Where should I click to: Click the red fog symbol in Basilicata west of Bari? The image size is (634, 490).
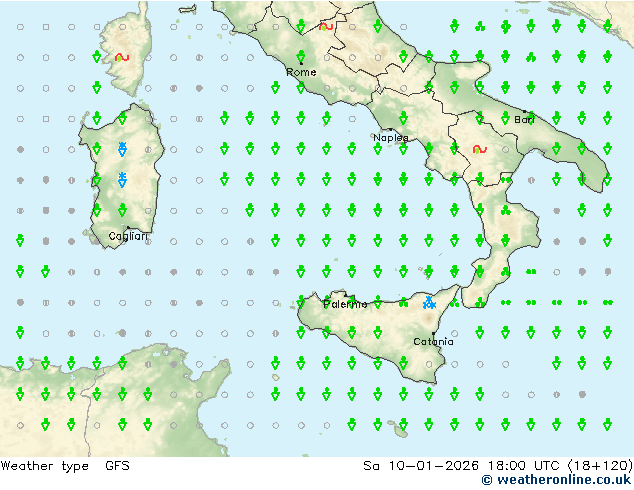pos(480,150)
